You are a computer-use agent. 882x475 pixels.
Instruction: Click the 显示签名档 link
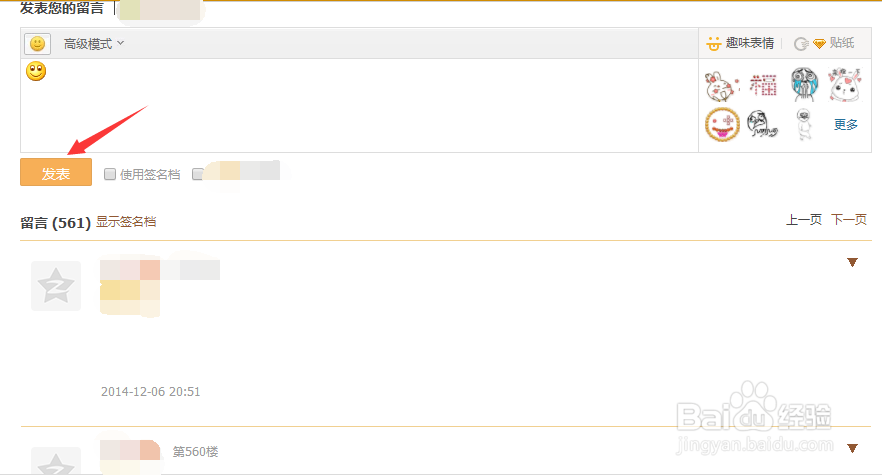(126, 221)
